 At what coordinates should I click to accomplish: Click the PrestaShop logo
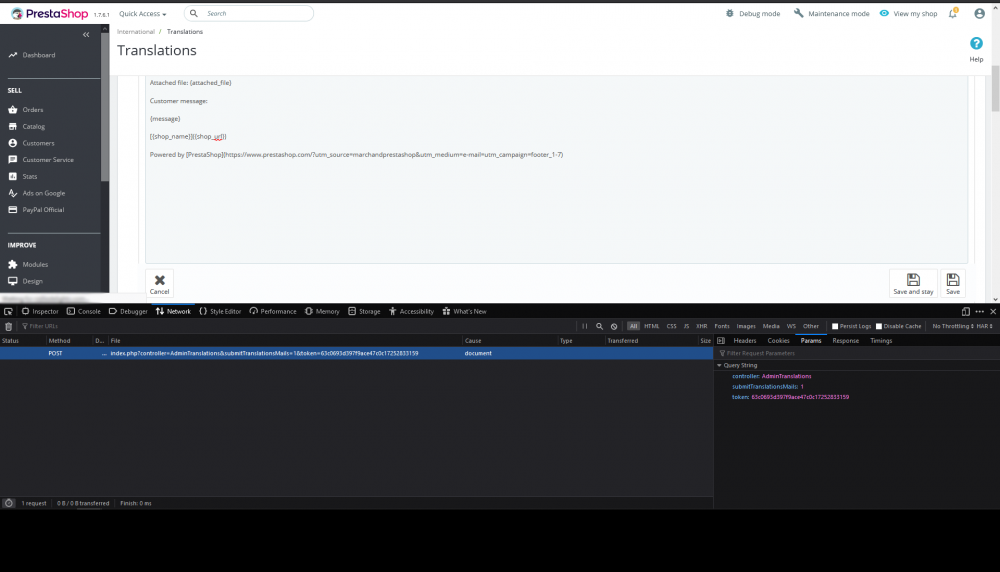(x=49, y=13)
